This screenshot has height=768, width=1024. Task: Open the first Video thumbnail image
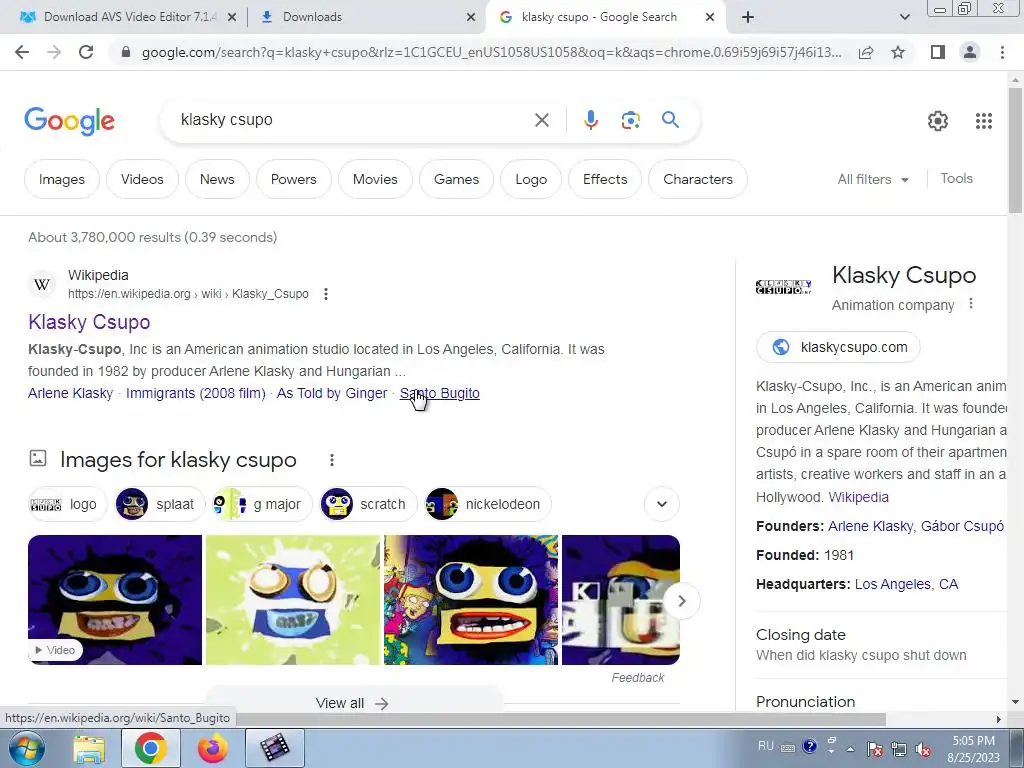tap(115, 600)
